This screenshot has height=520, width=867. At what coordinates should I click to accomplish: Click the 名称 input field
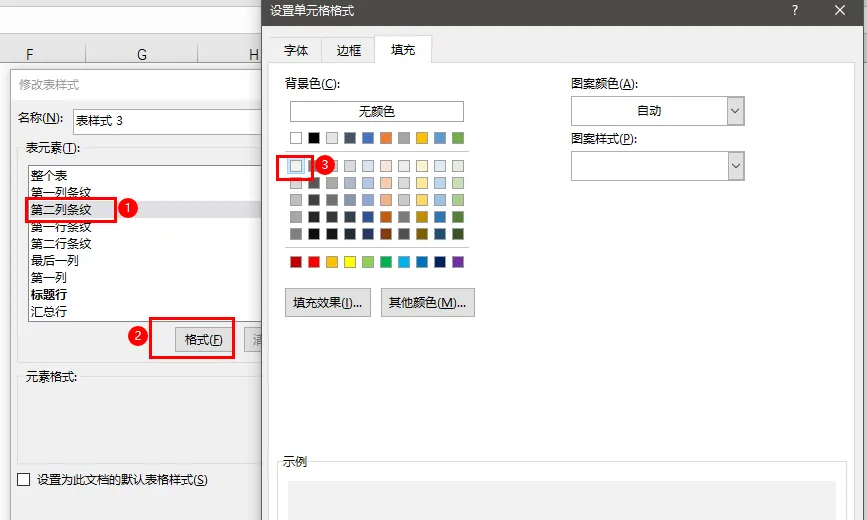[168, 121]
